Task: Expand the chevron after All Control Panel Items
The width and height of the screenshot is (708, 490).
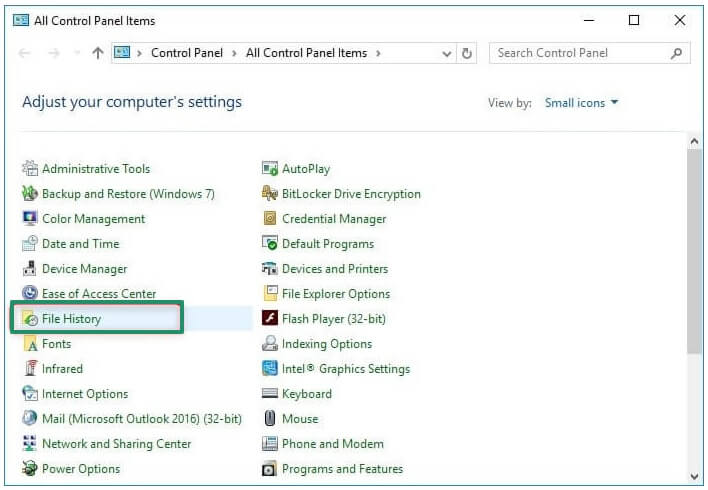Action: tap(378, 54)
